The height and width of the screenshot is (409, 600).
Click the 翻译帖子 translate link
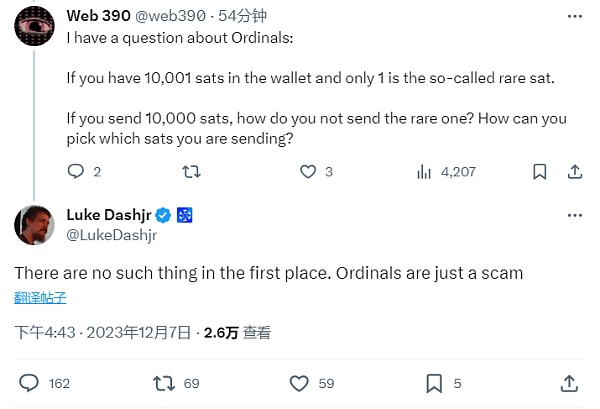(x=40, y=297)
